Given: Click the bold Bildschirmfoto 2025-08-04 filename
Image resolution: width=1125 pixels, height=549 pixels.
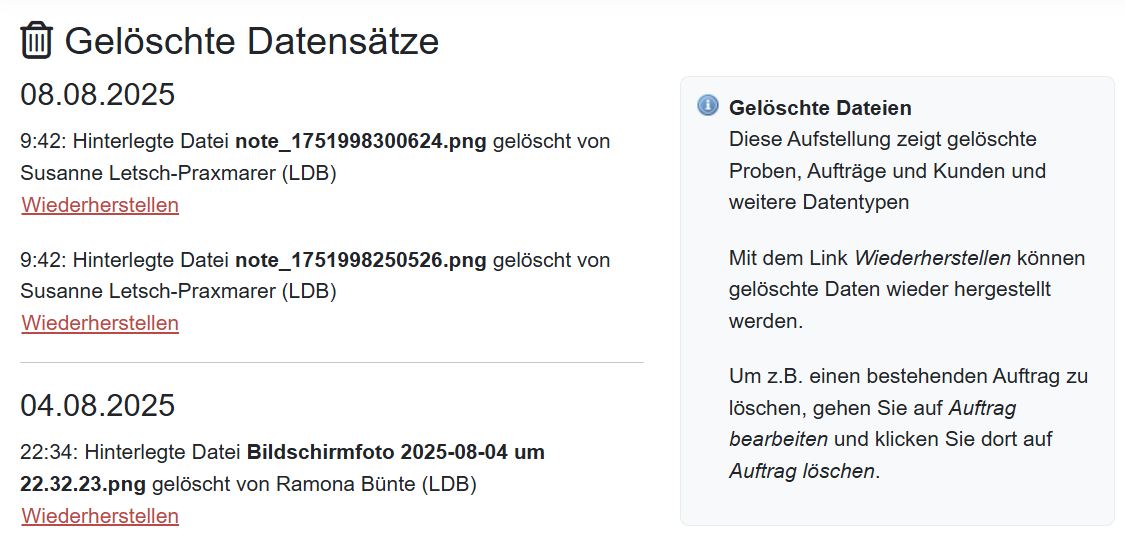Looking at the screenshot, I should pyautogui.click(x=282, y=469).
